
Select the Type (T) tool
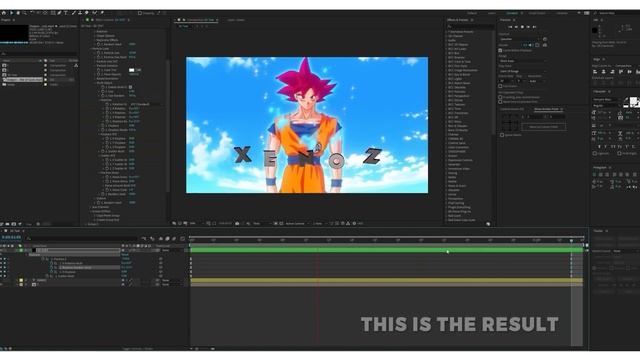click(66, 13)
